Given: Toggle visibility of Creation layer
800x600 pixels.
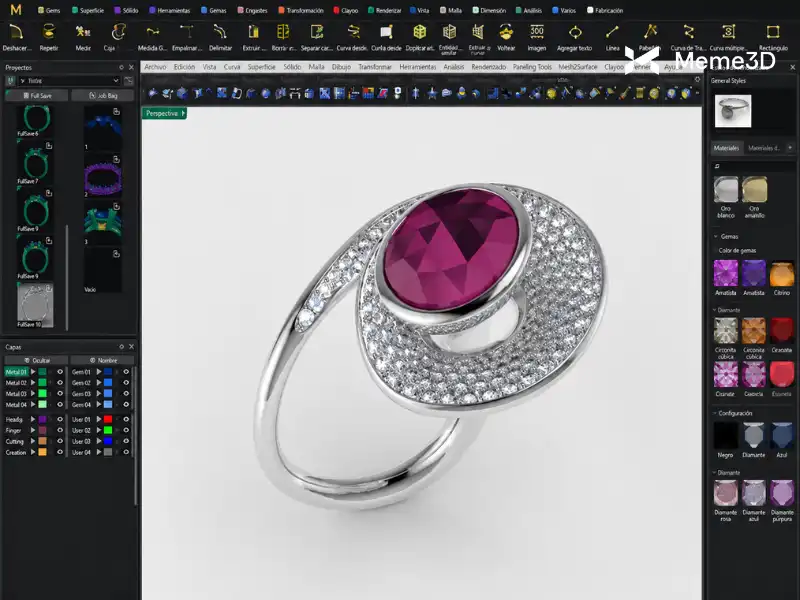Looking at the screenshot, I should pyautogui.click(x=60, y=452).
